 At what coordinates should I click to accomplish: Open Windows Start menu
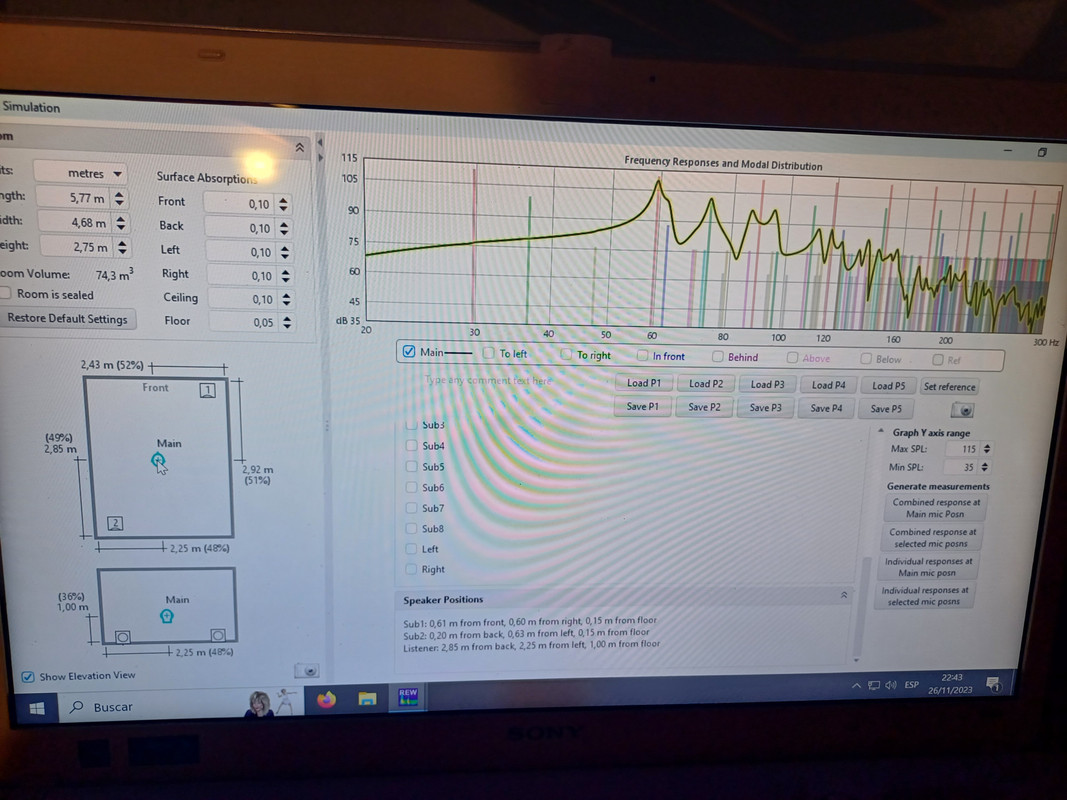click(37, 708)
